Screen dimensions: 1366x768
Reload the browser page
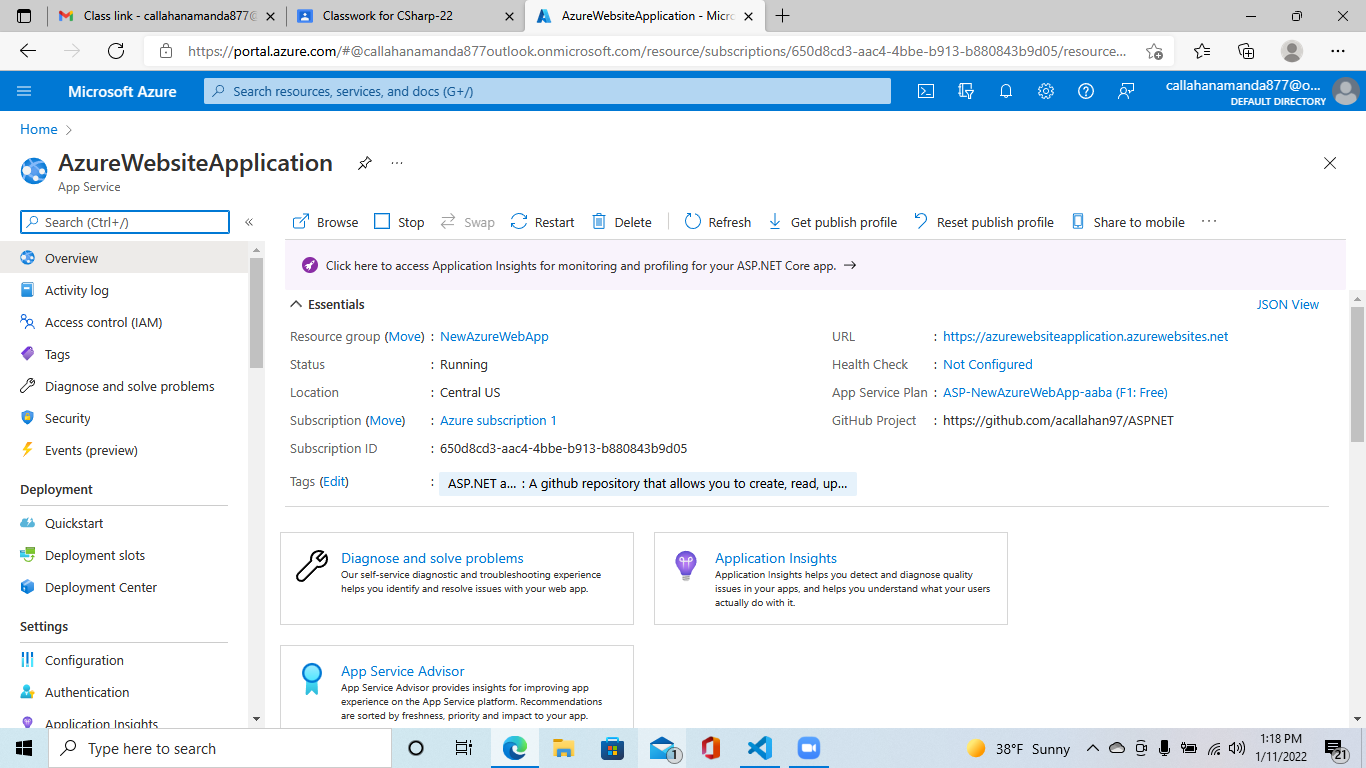click(116, 51)
